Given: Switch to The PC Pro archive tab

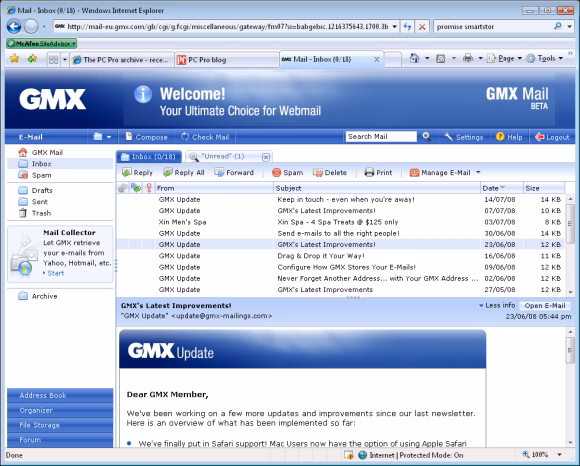Looking at the screenshot, I should [122, 60].
